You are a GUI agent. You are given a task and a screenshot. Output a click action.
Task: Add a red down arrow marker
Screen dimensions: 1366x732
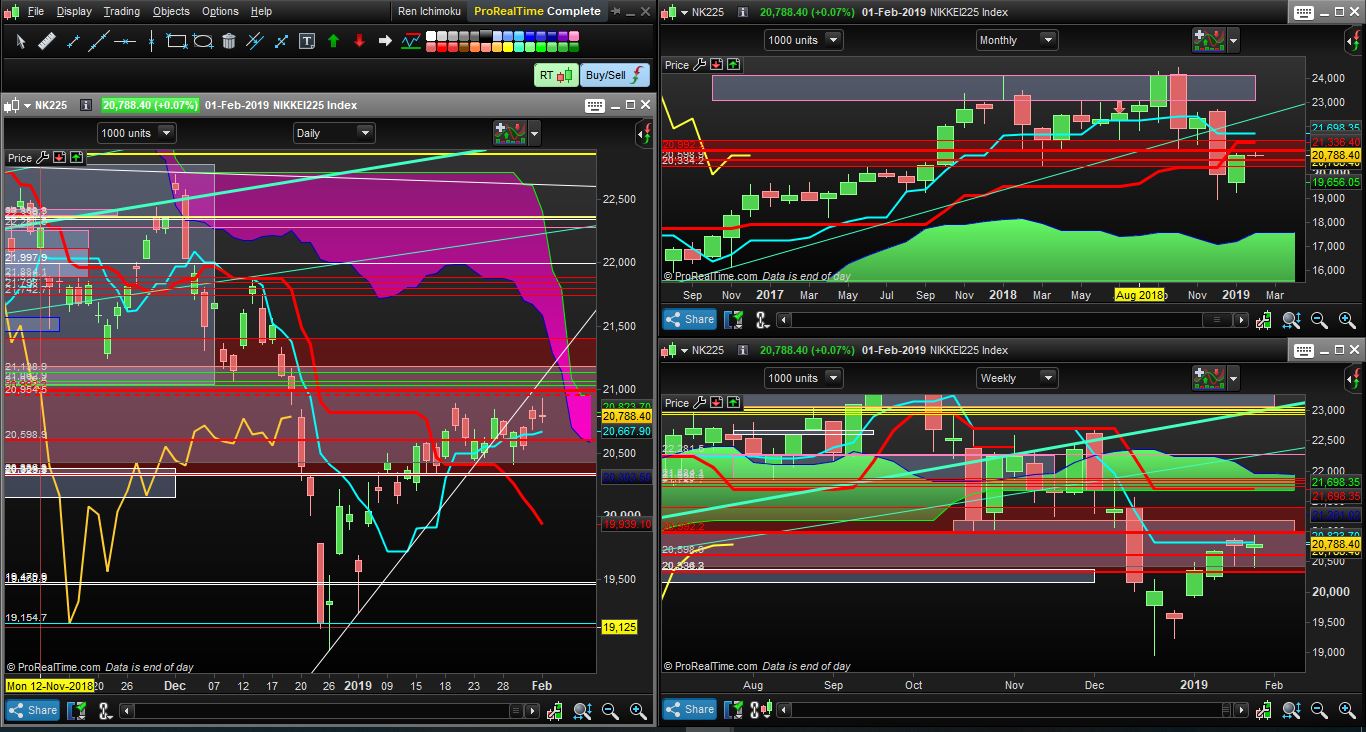(x=359, y=41)
